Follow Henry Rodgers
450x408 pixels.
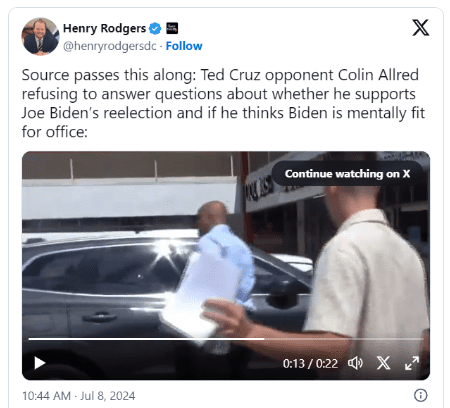[x=184, y=46]
